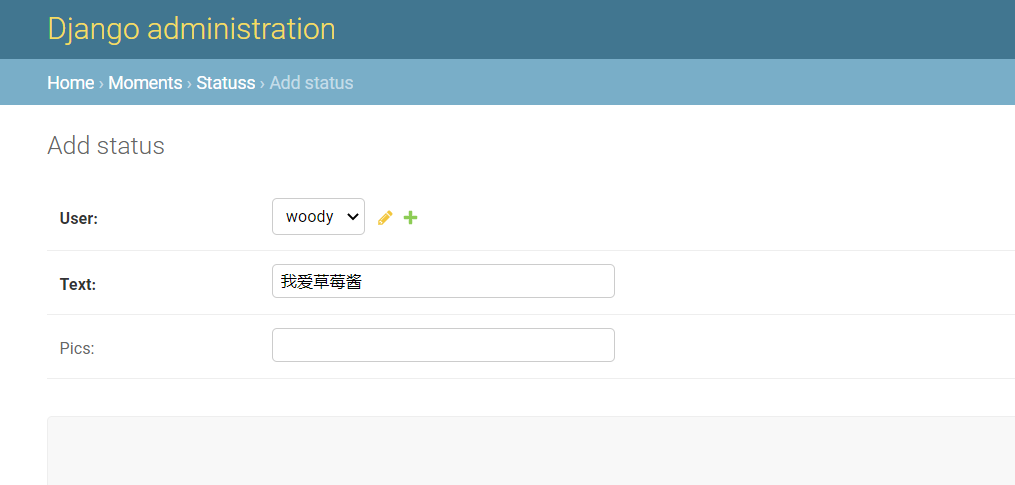The width and height of the screenshot is (1015, 485).
Task: Click the Add status page heading
Action: pos(106,146)
